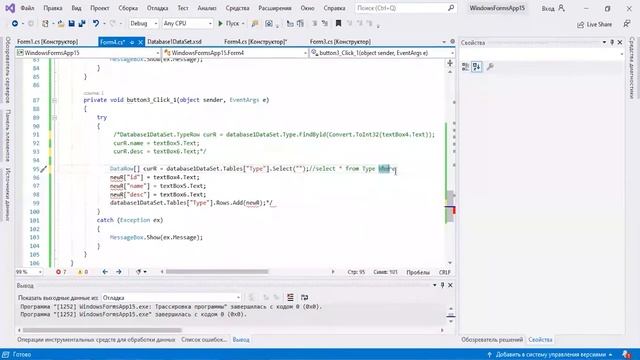Collapse the try block outline marker

[x=54, y=118]
